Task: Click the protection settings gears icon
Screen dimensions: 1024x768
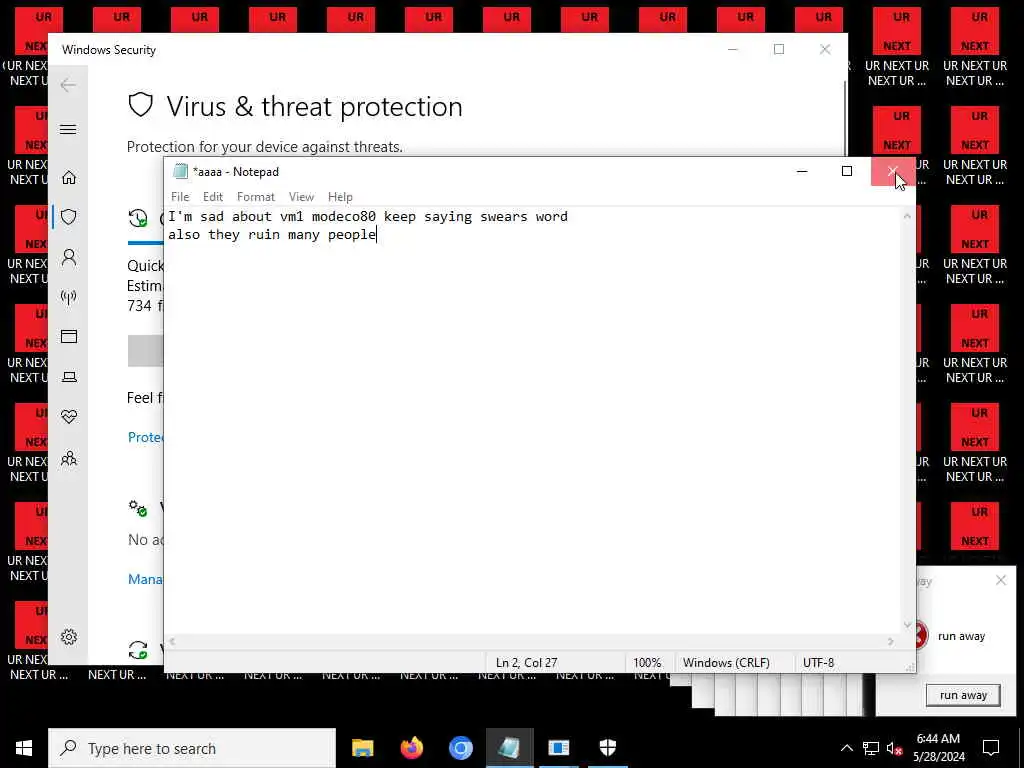Action: [138, 508]
